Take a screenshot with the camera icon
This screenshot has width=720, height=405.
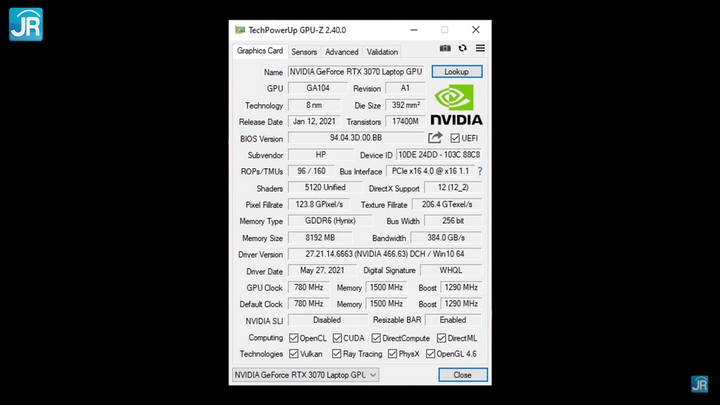pos(445,48)
